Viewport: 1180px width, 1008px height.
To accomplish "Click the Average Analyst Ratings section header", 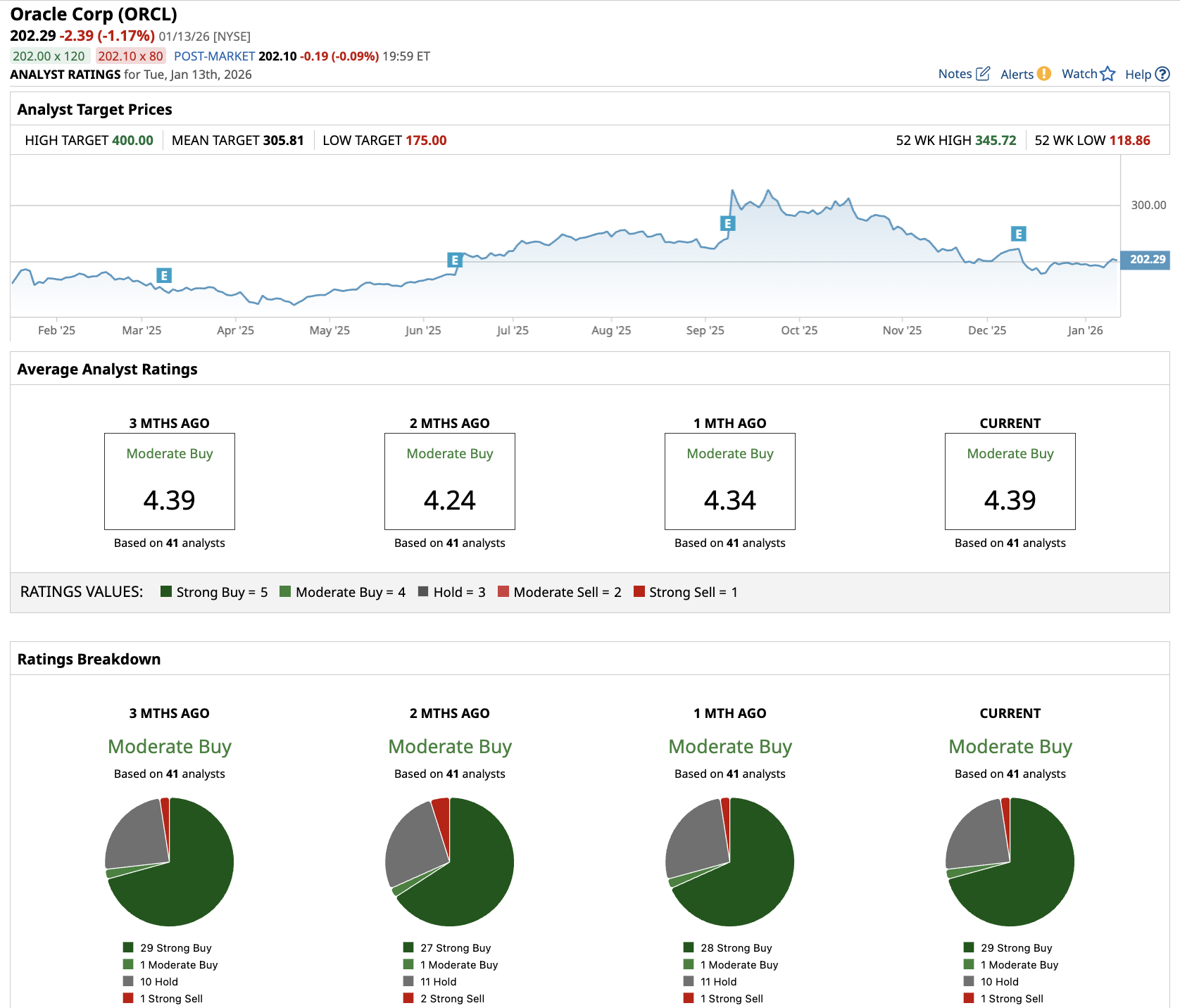I will coord(107,369).
